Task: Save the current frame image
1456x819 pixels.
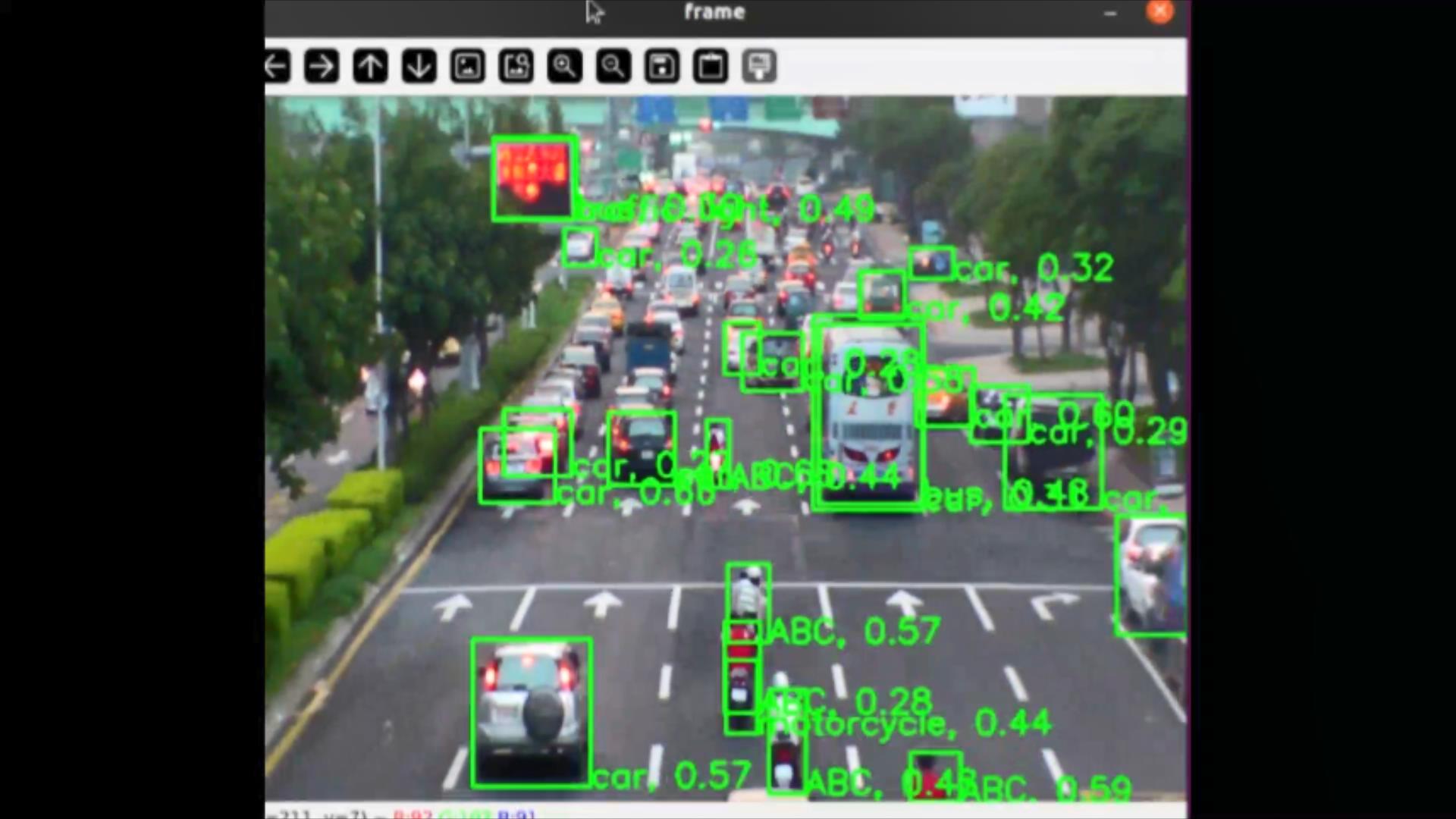Action: 662,67
